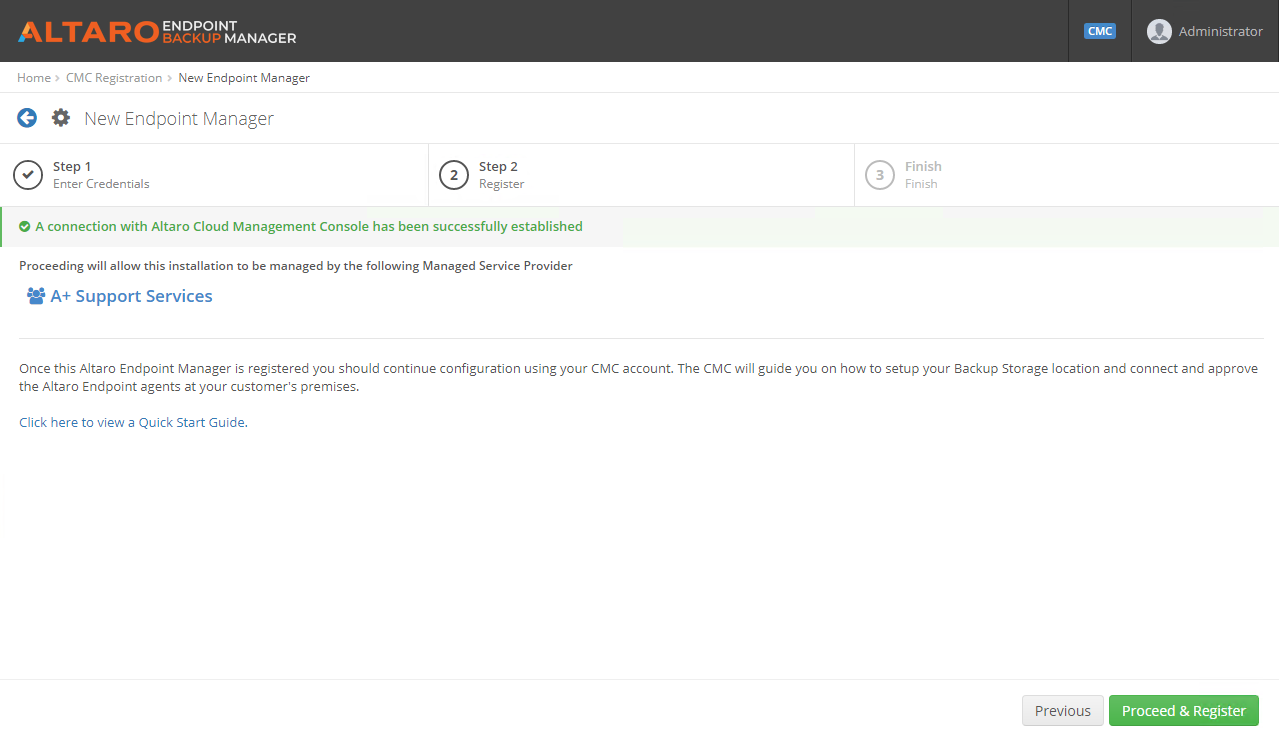This screenshot has width=1279, height=741.
Task: Click the connection successfully established message
Action: click(309, 227)
